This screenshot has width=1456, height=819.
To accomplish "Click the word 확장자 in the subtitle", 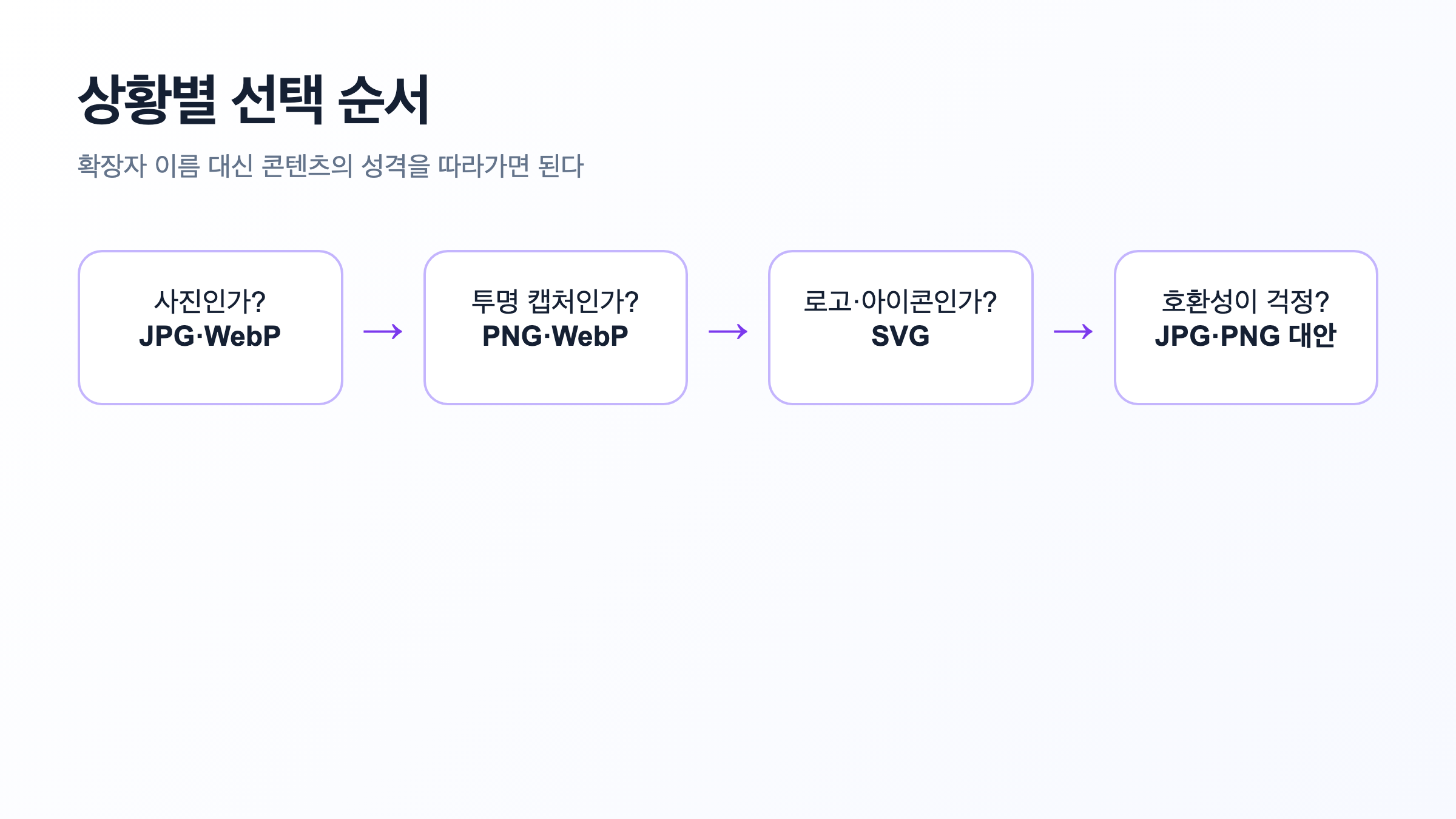I will click(112, 166).
